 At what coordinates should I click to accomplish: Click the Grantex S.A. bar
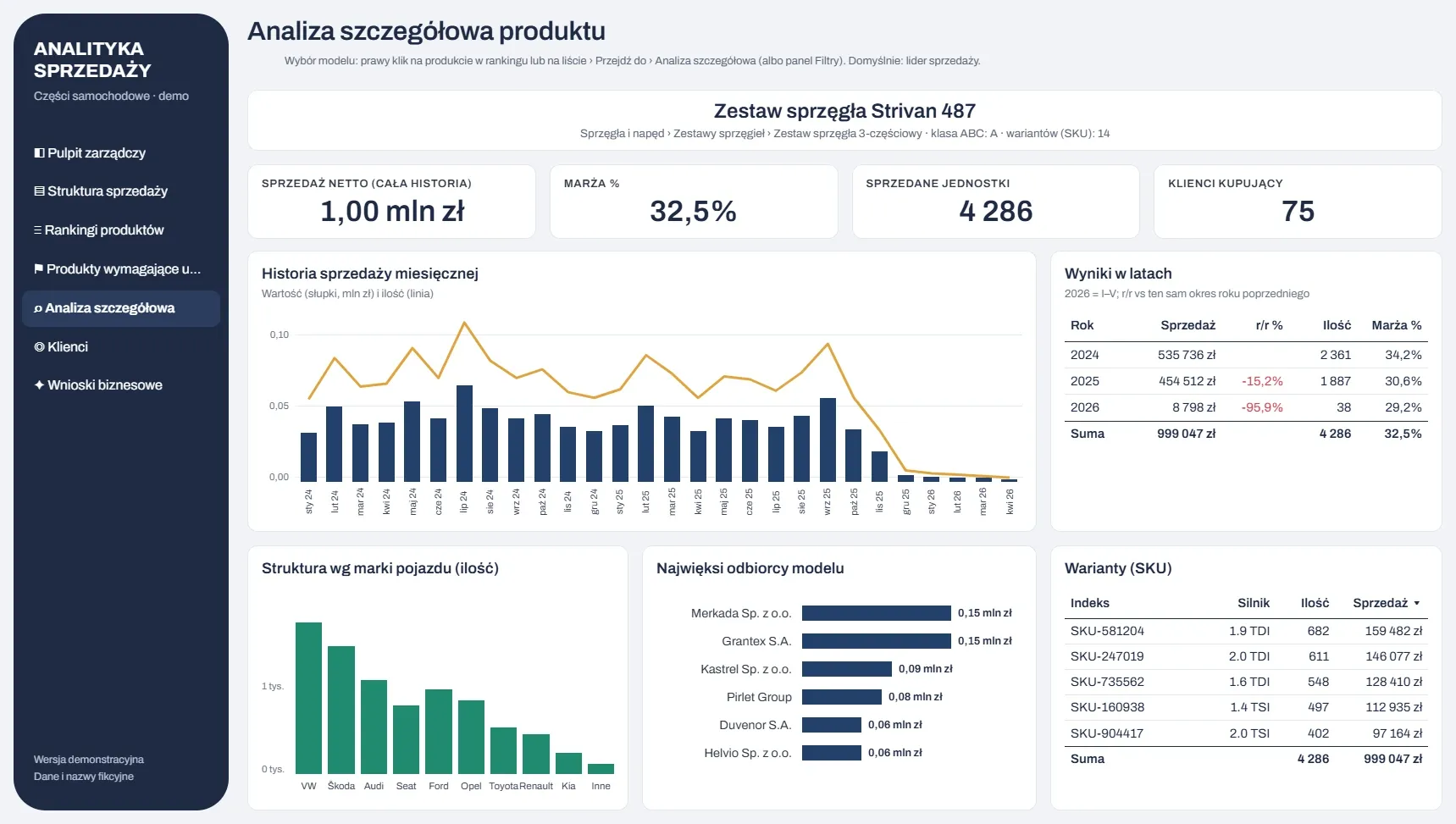pyautogui.click(x=877, y=641)
